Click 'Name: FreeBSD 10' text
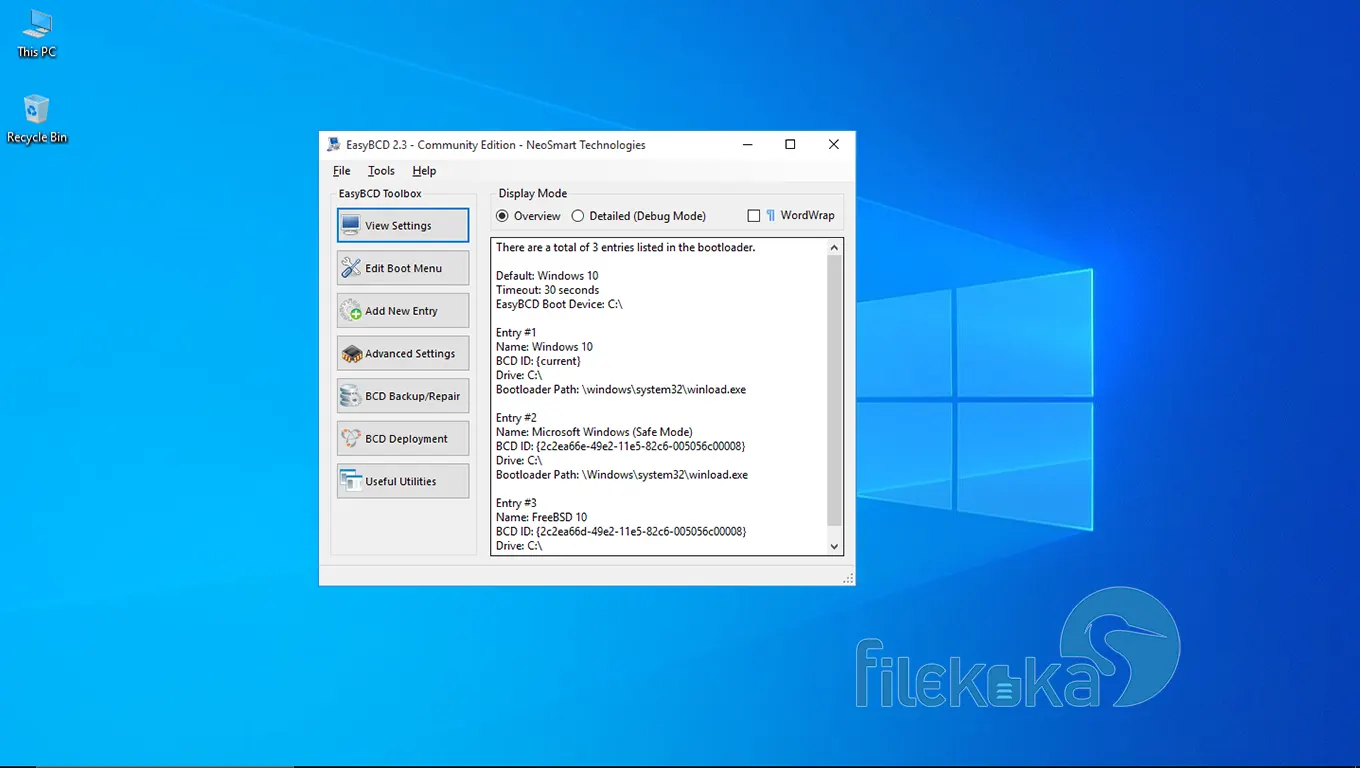 [x=541, y=517]
